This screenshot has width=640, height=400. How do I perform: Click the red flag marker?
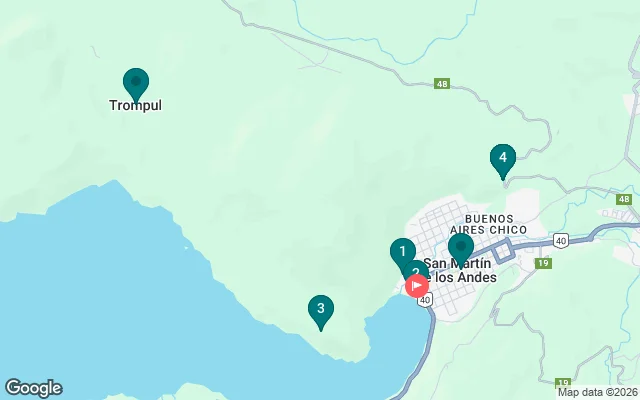(x=417, y=285)
